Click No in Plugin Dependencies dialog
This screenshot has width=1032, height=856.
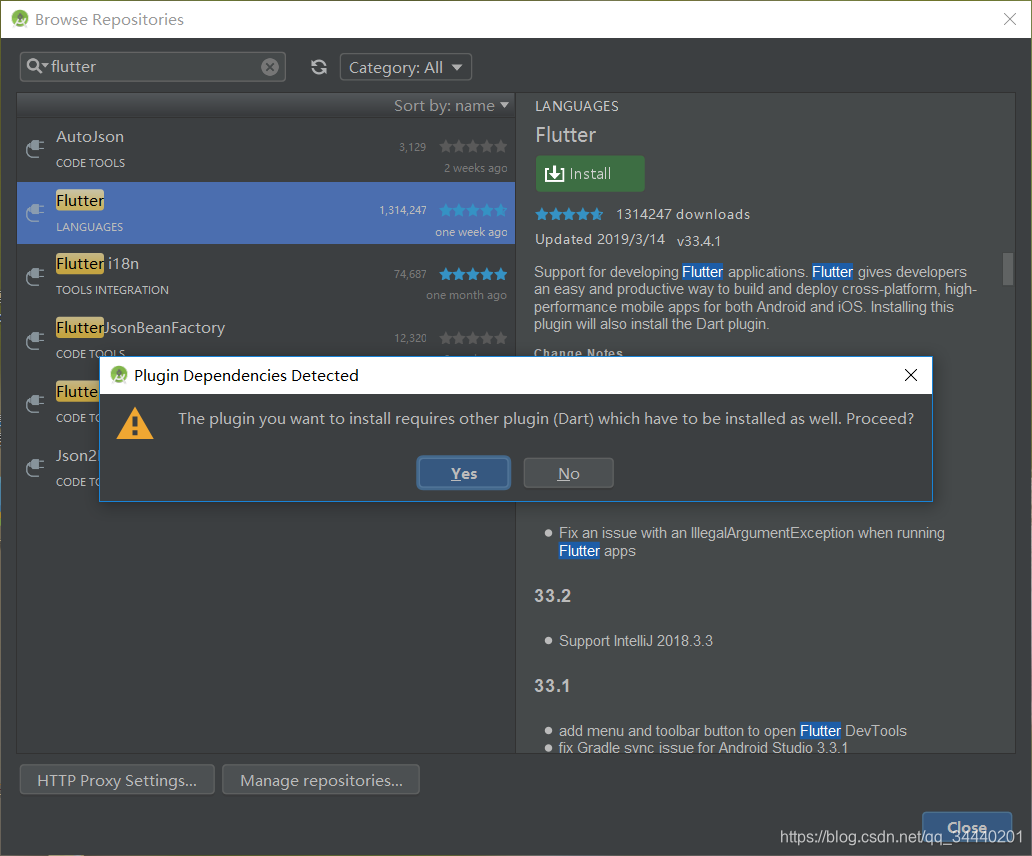tap(569, 473)
